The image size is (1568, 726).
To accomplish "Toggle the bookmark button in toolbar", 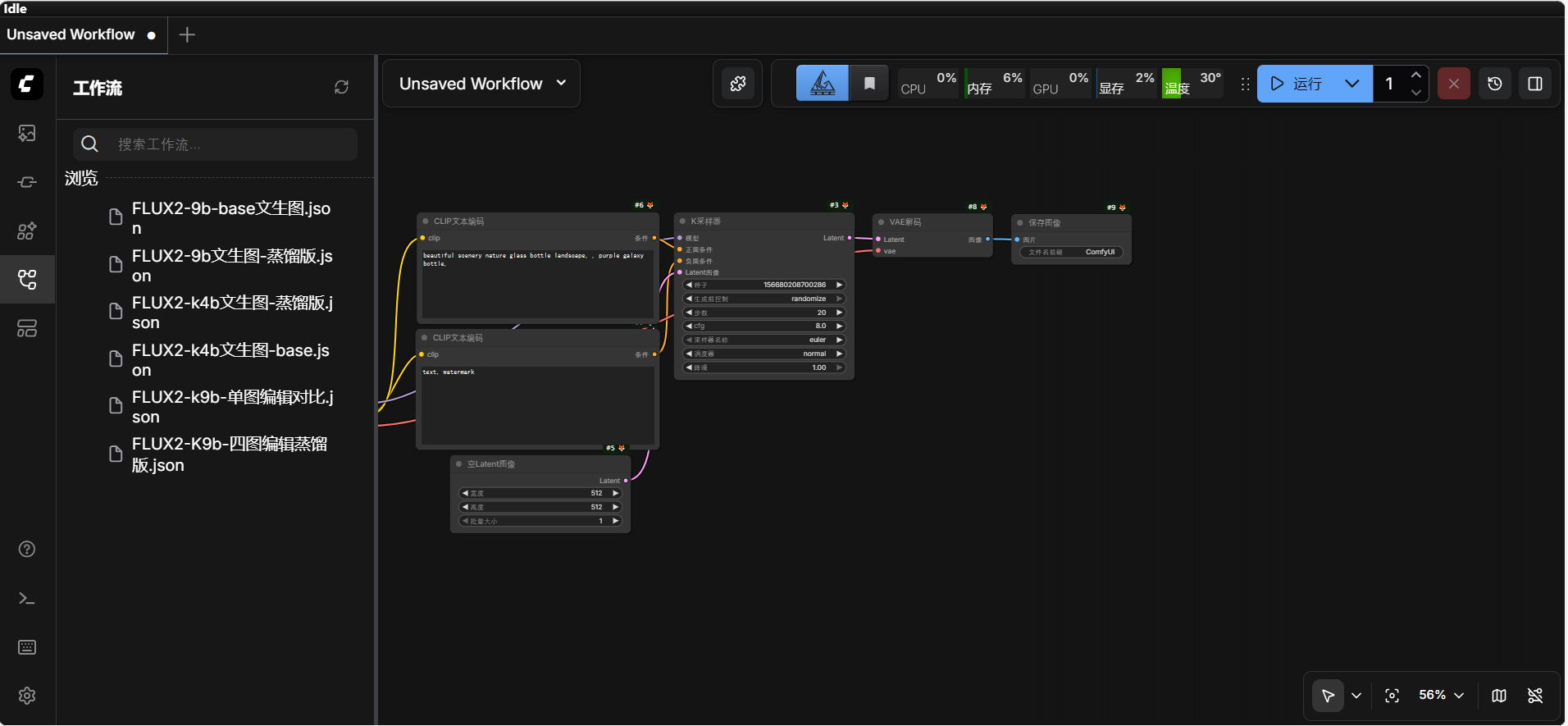I will click(x=869, y=84).
